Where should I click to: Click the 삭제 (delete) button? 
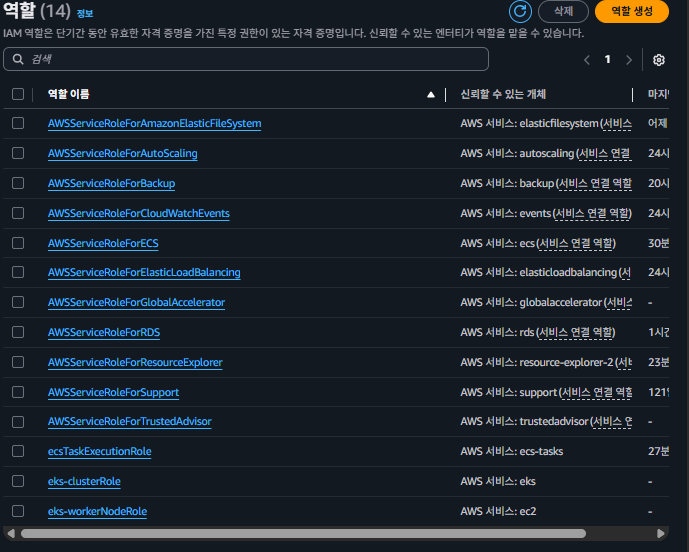tap(563, 11)
